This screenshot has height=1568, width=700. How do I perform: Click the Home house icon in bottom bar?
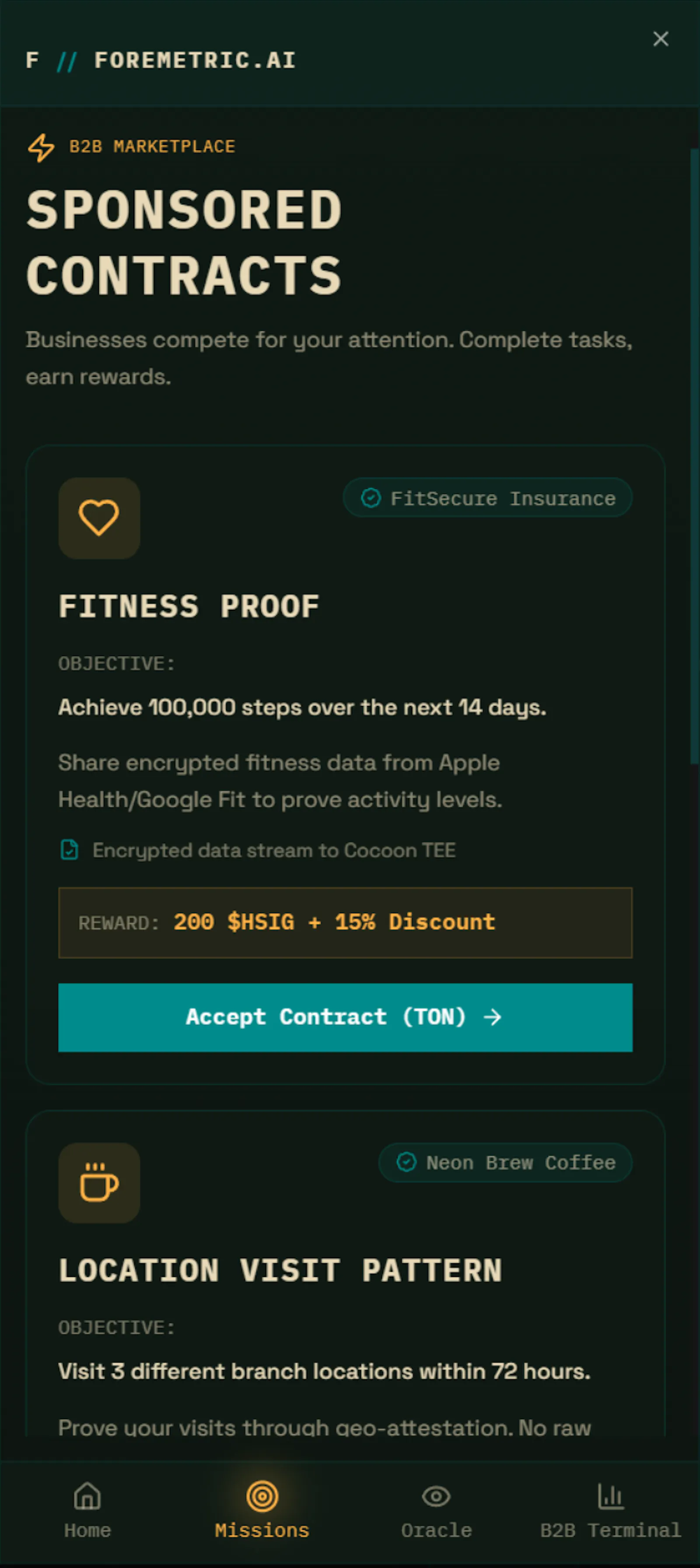[87, 1496]
